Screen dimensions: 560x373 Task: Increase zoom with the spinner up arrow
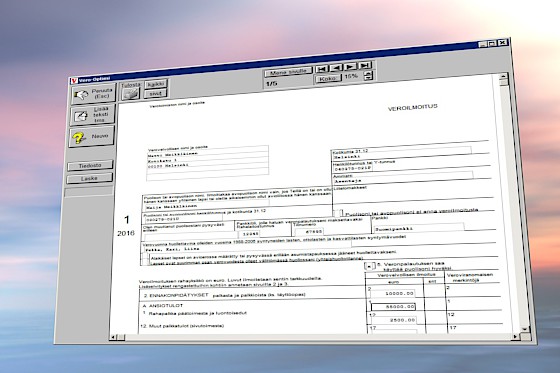coord(369,74)
